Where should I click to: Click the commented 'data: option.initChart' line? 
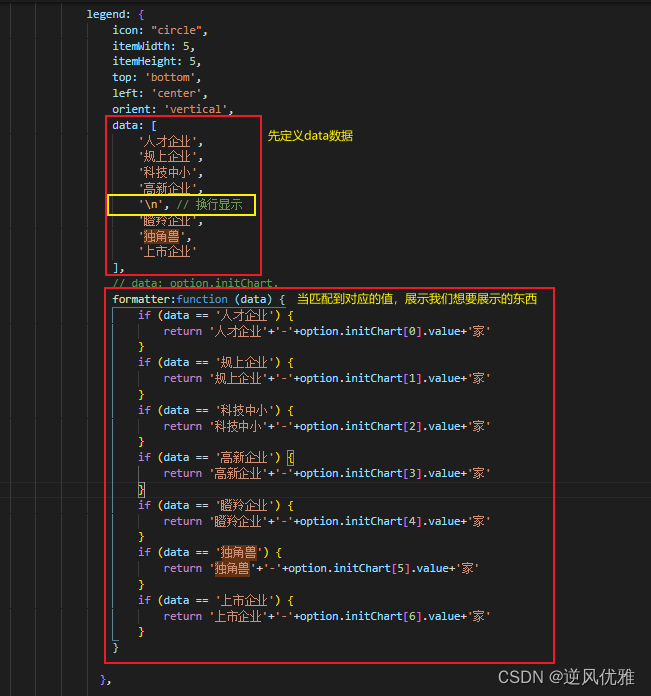click(196, 283)
